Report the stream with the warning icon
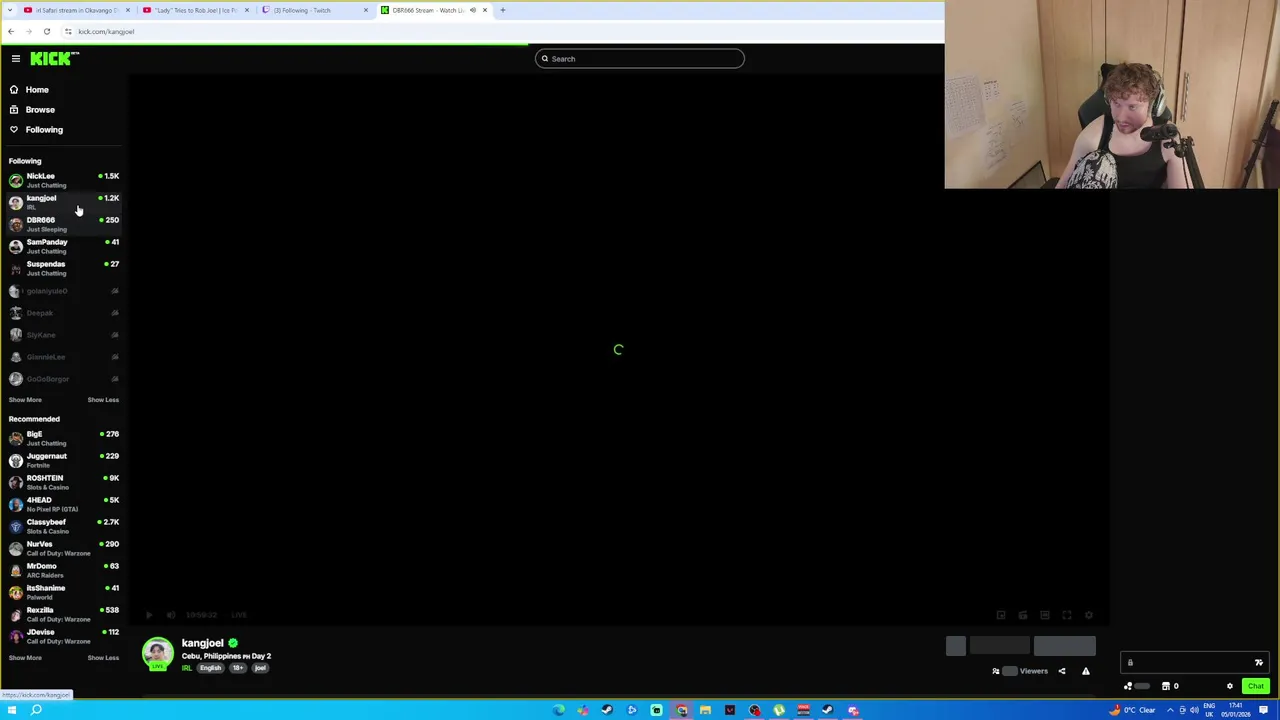The height and width of the screenshot is (720, 1280). [1086, 671]
